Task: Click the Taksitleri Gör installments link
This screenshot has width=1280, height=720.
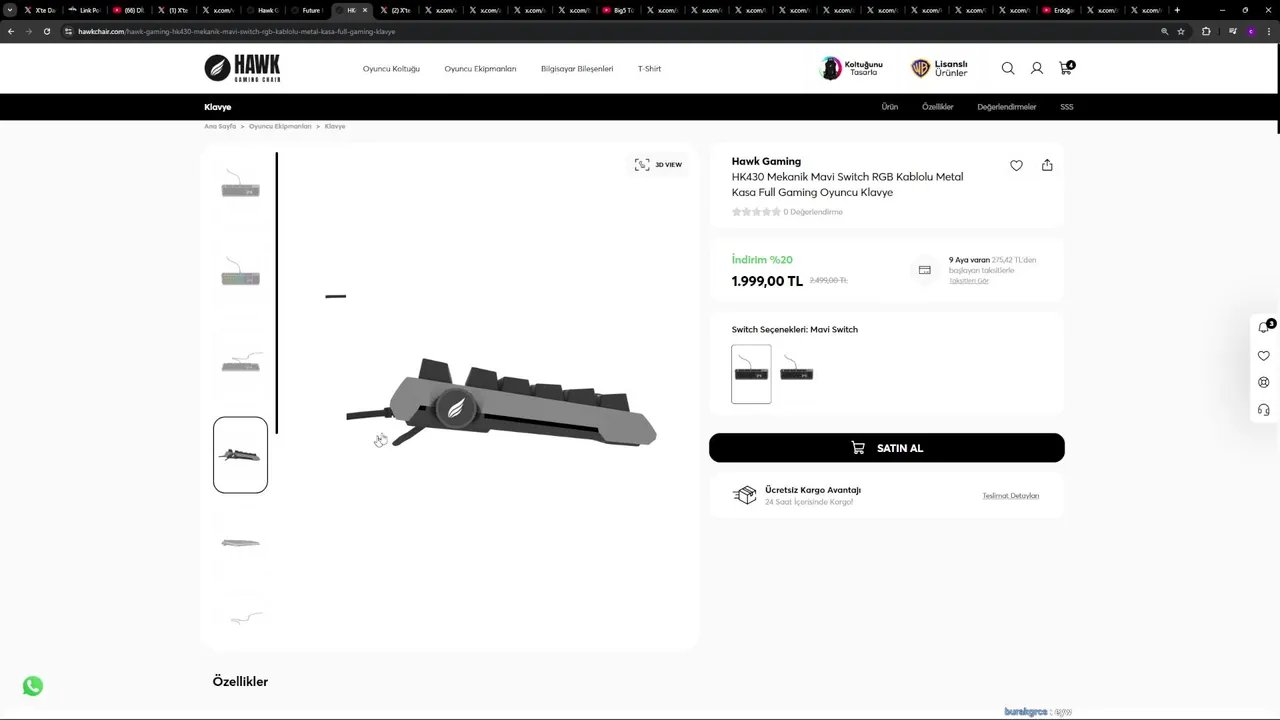Action: point(968,281)
